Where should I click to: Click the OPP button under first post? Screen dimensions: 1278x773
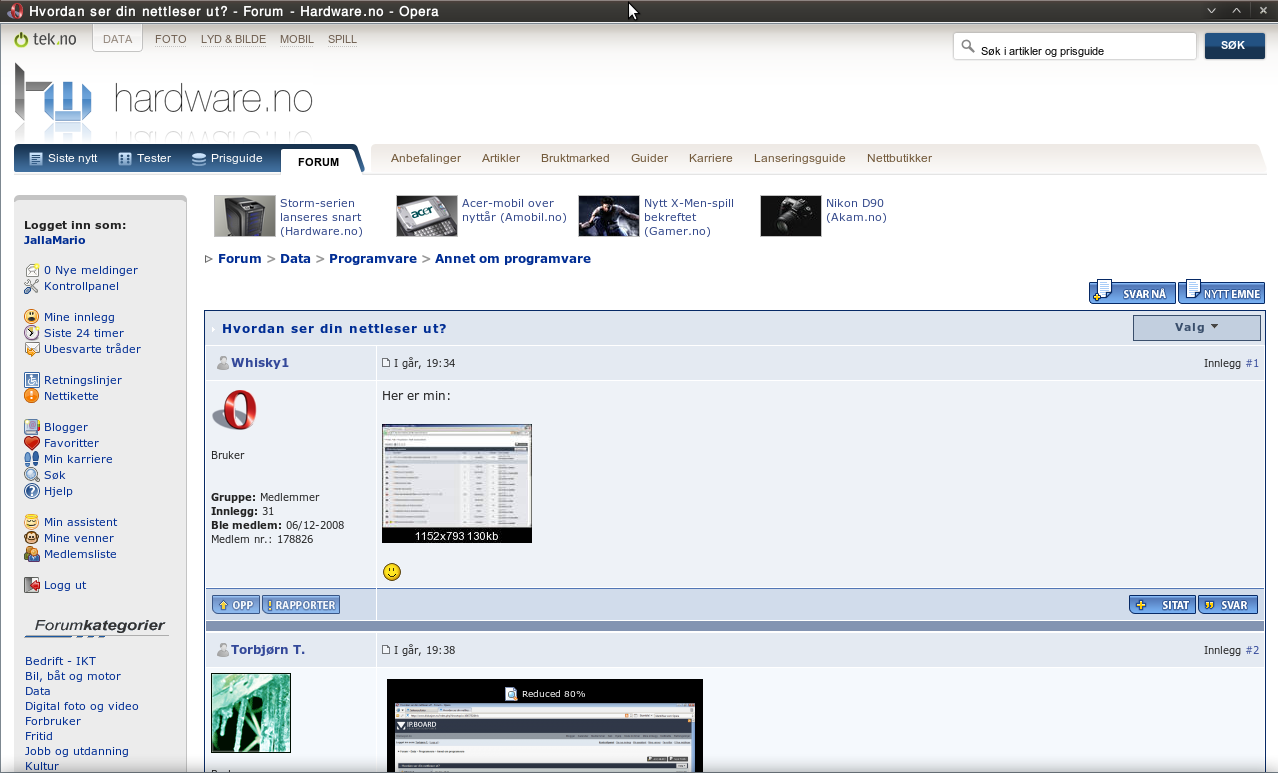235,605
